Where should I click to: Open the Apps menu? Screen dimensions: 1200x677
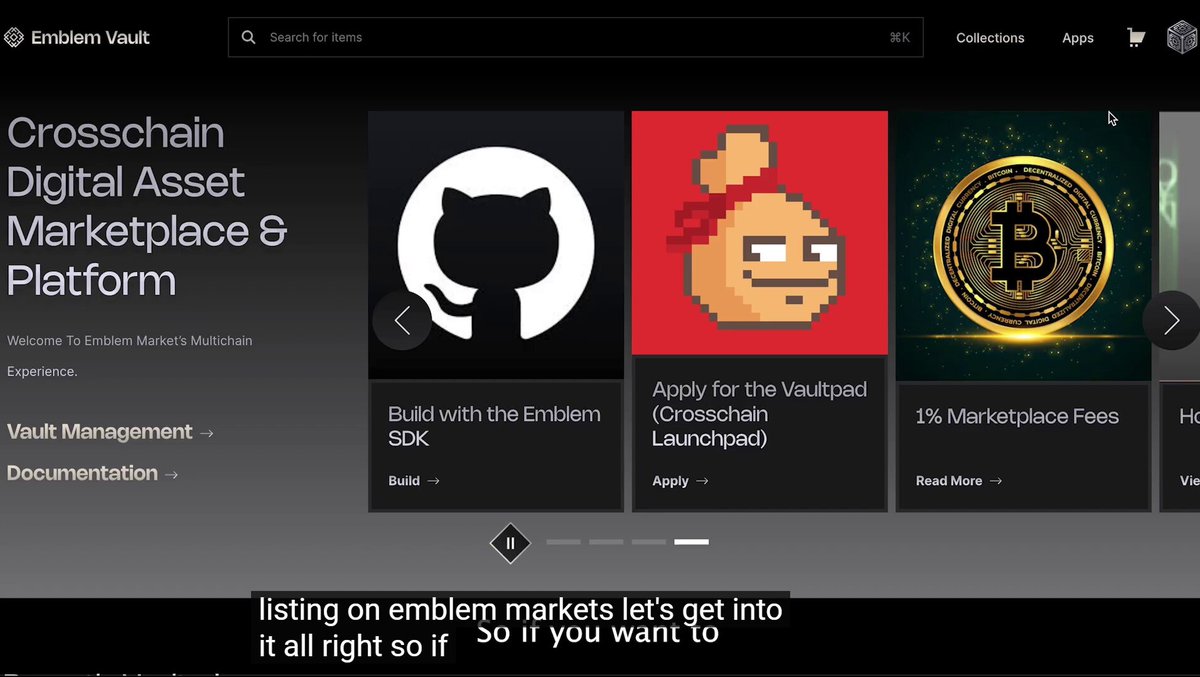1078,38
